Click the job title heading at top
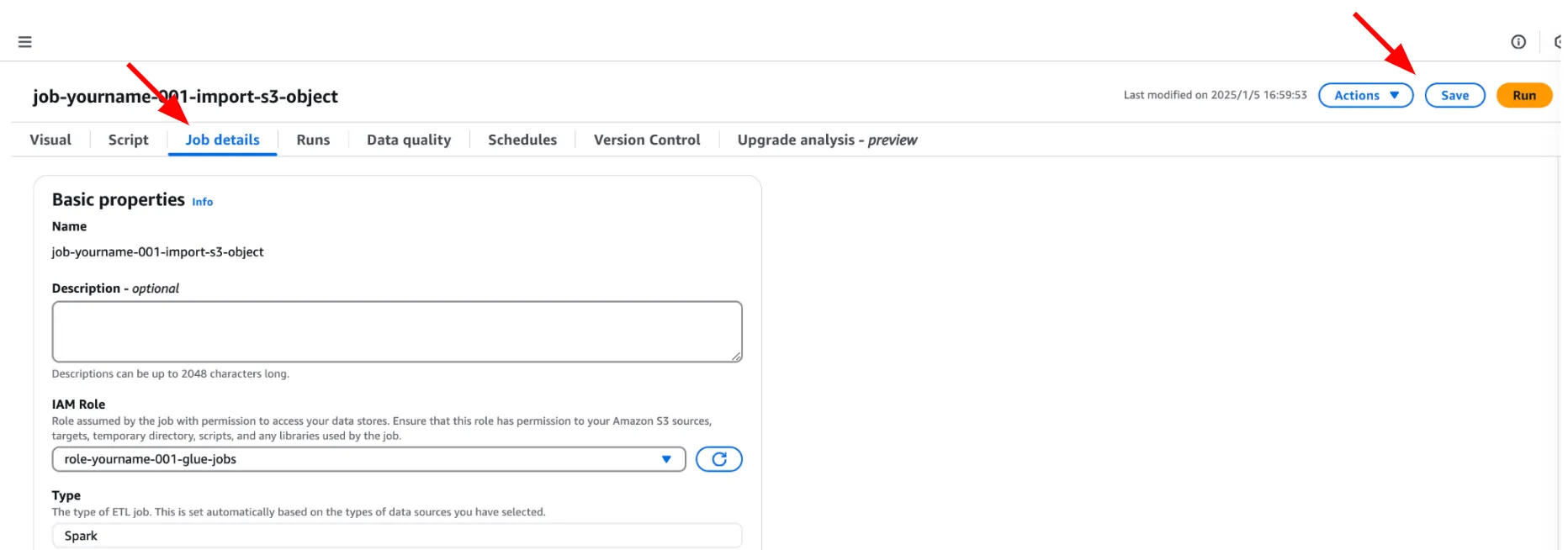 coord(185,97)
